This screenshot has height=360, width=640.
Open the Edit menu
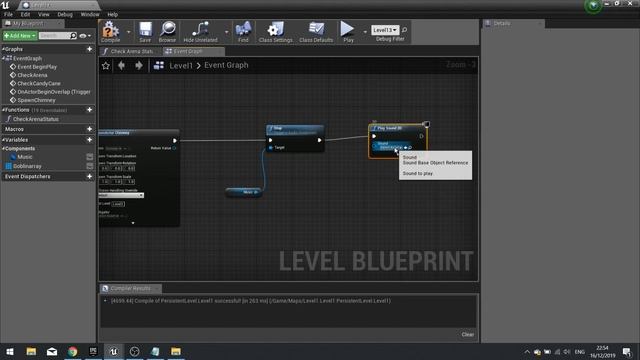tap(25, 14)
